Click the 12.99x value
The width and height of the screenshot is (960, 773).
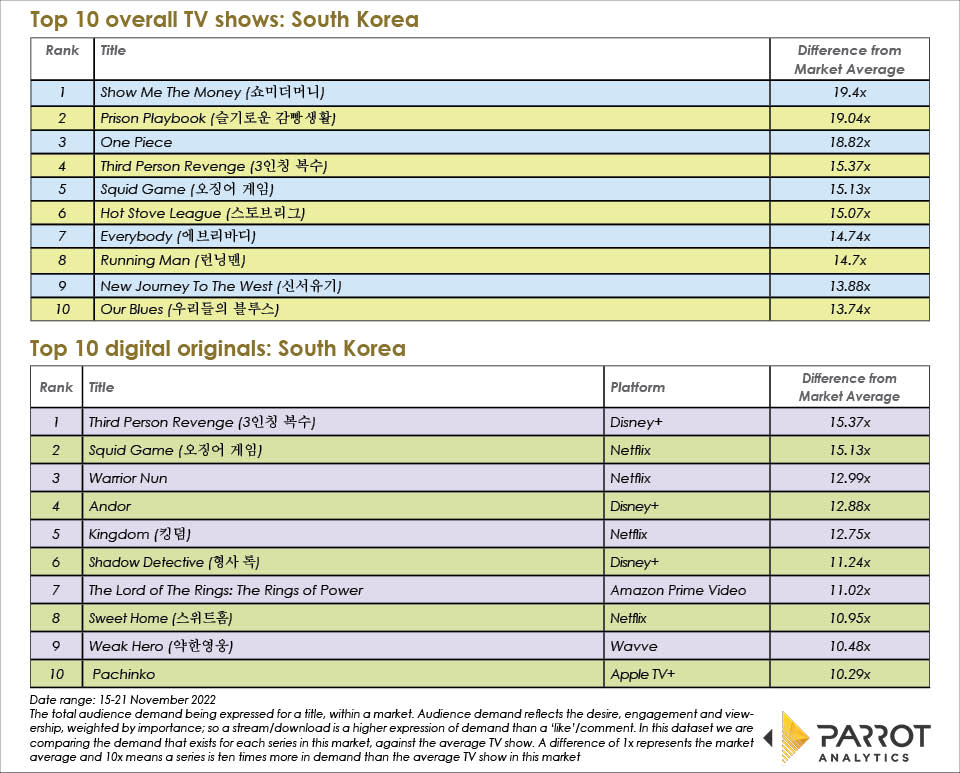point(850,478)
